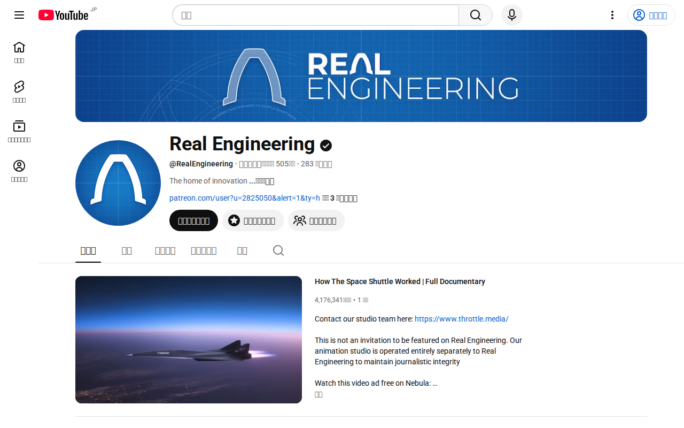This screenshot has width=684, height=428.
Task: Click the community button with people icon
Action: (316, 221)
